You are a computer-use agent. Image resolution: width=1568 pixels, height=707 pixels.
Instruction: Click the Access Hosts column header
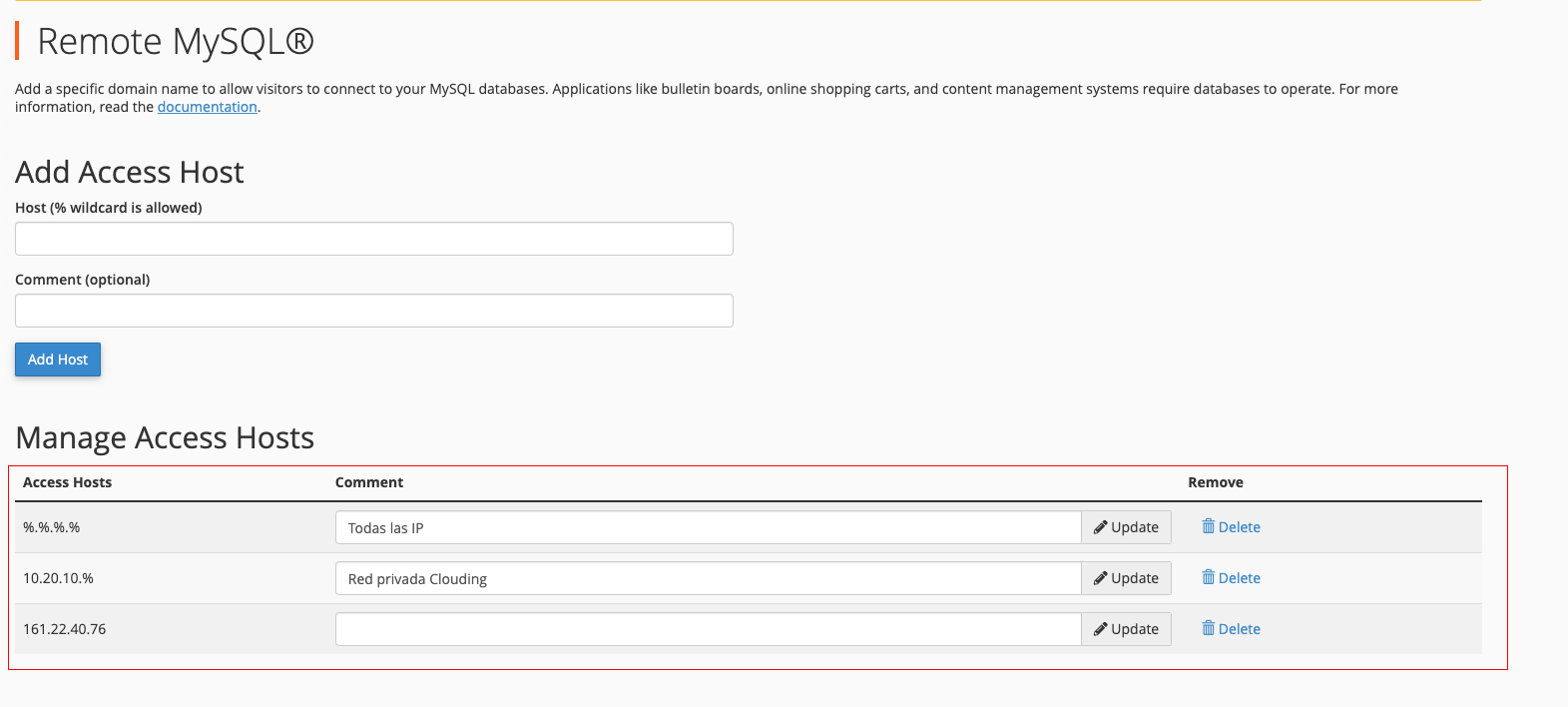(68, 482)
